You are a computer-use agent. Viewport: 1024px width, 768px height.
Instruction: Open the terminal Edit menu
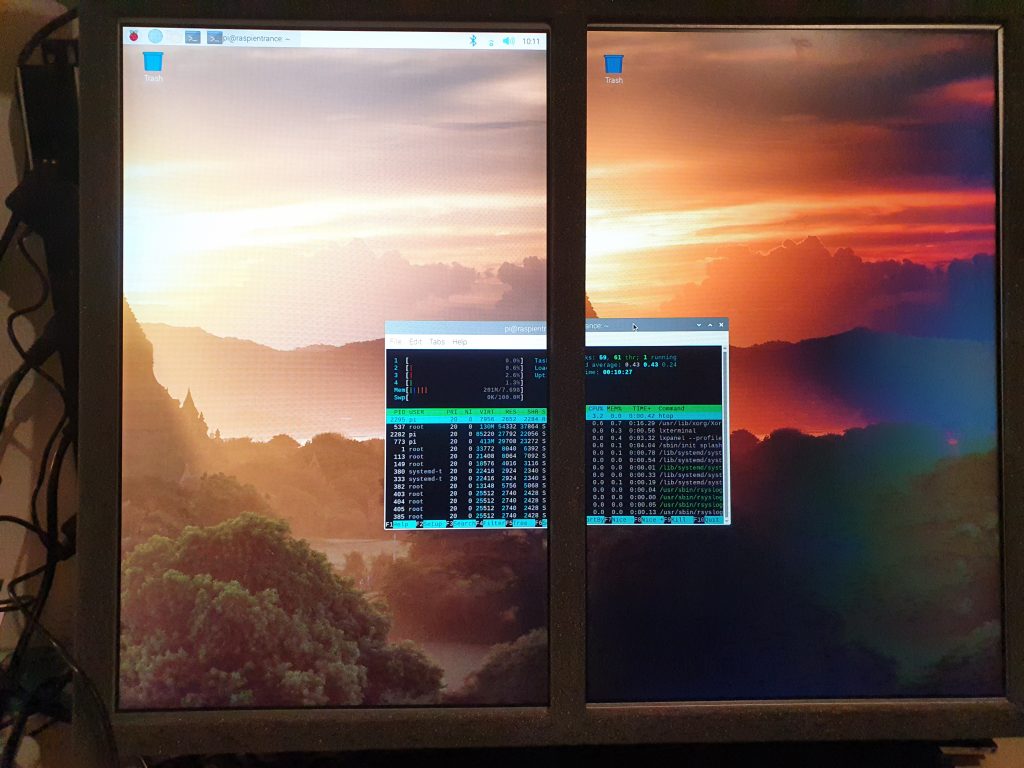click(415, 342)
